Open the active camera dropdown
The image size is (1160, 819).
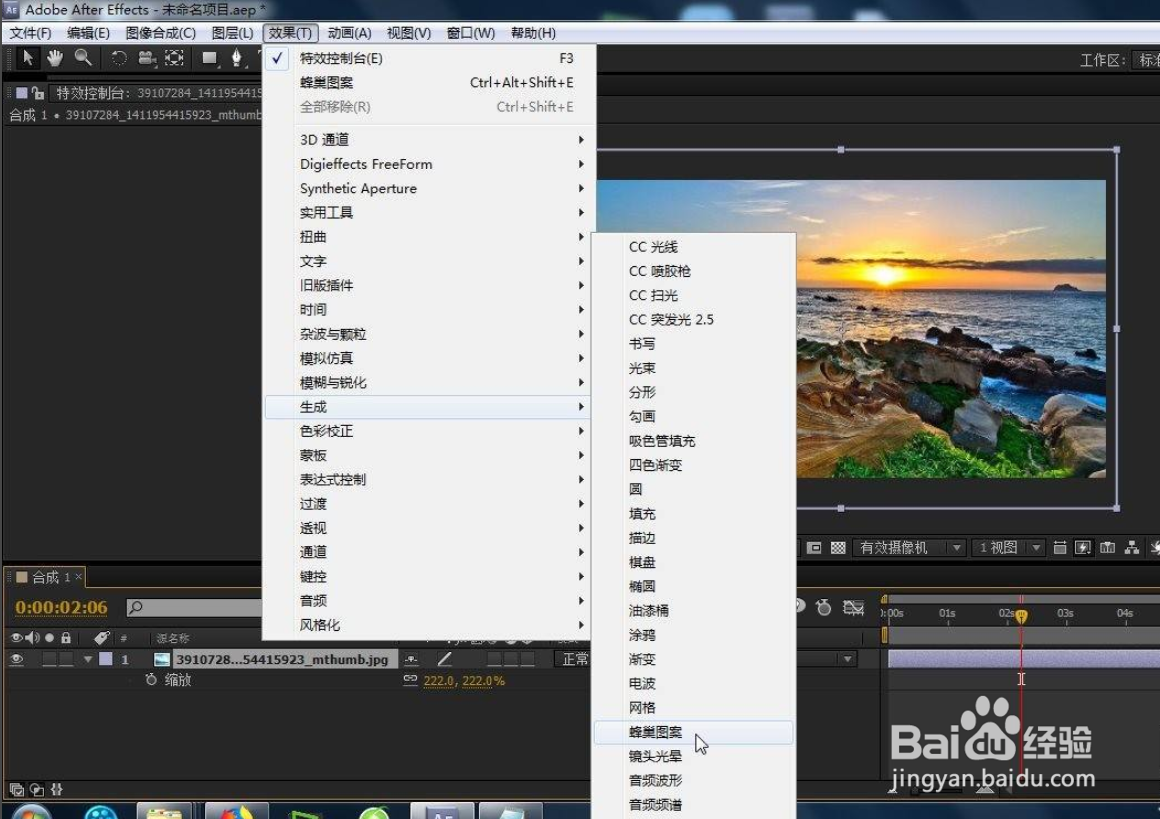(910, 547)
